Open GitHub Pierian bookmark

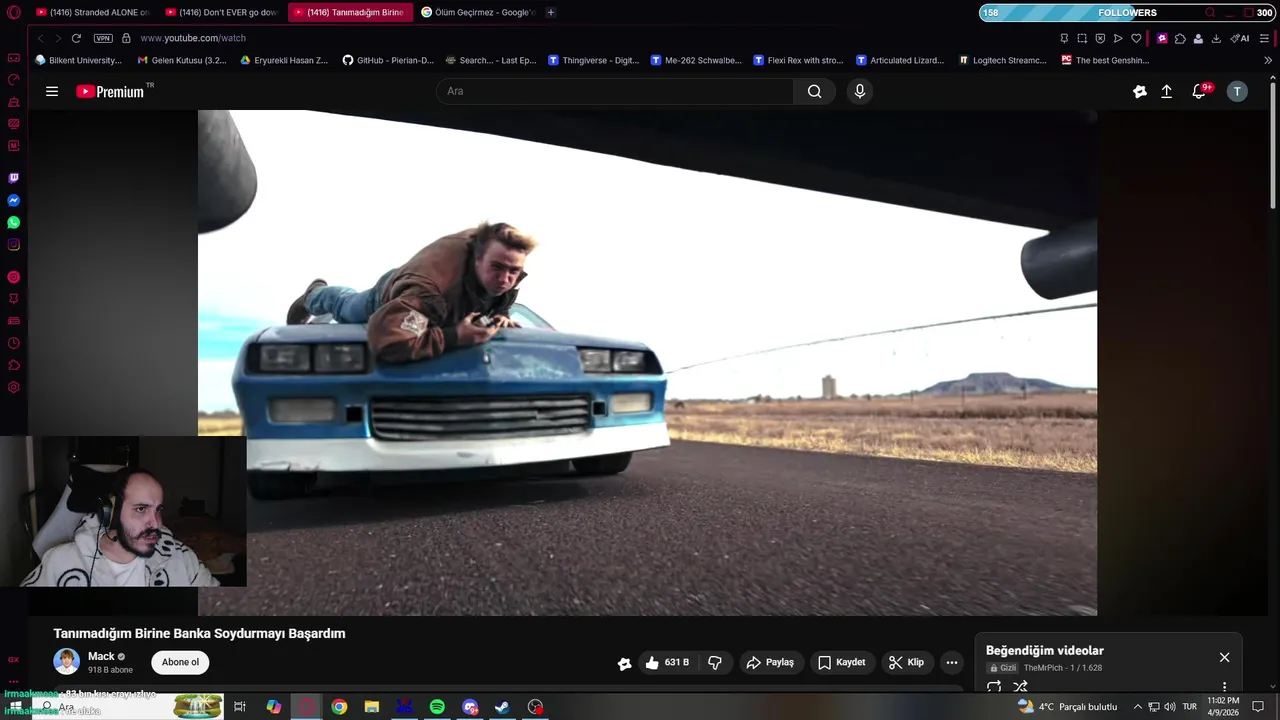pos(388,60)
